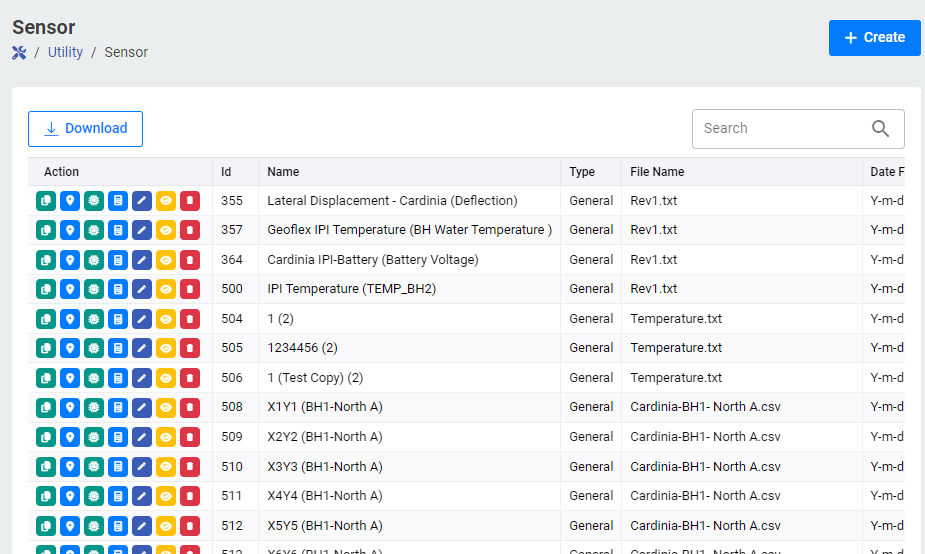Screen dimensions: 925x554
Task: View sensor 355 with the eye icon
Action: 166,201
